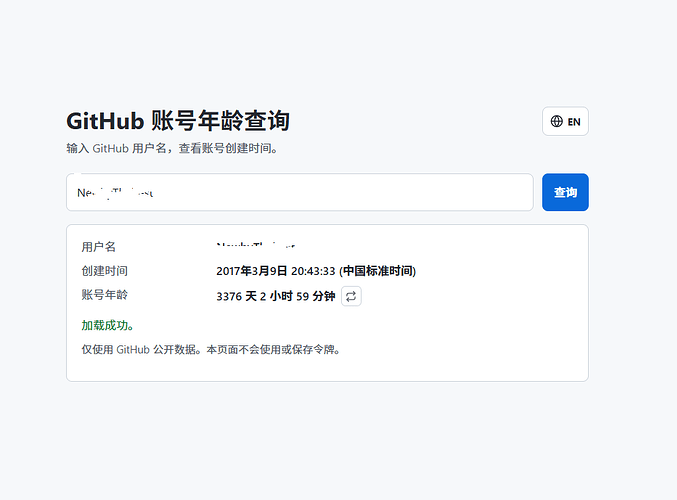Click the blue 查询 search button
Screen dimensions: 677x500
tap(565, 192)
